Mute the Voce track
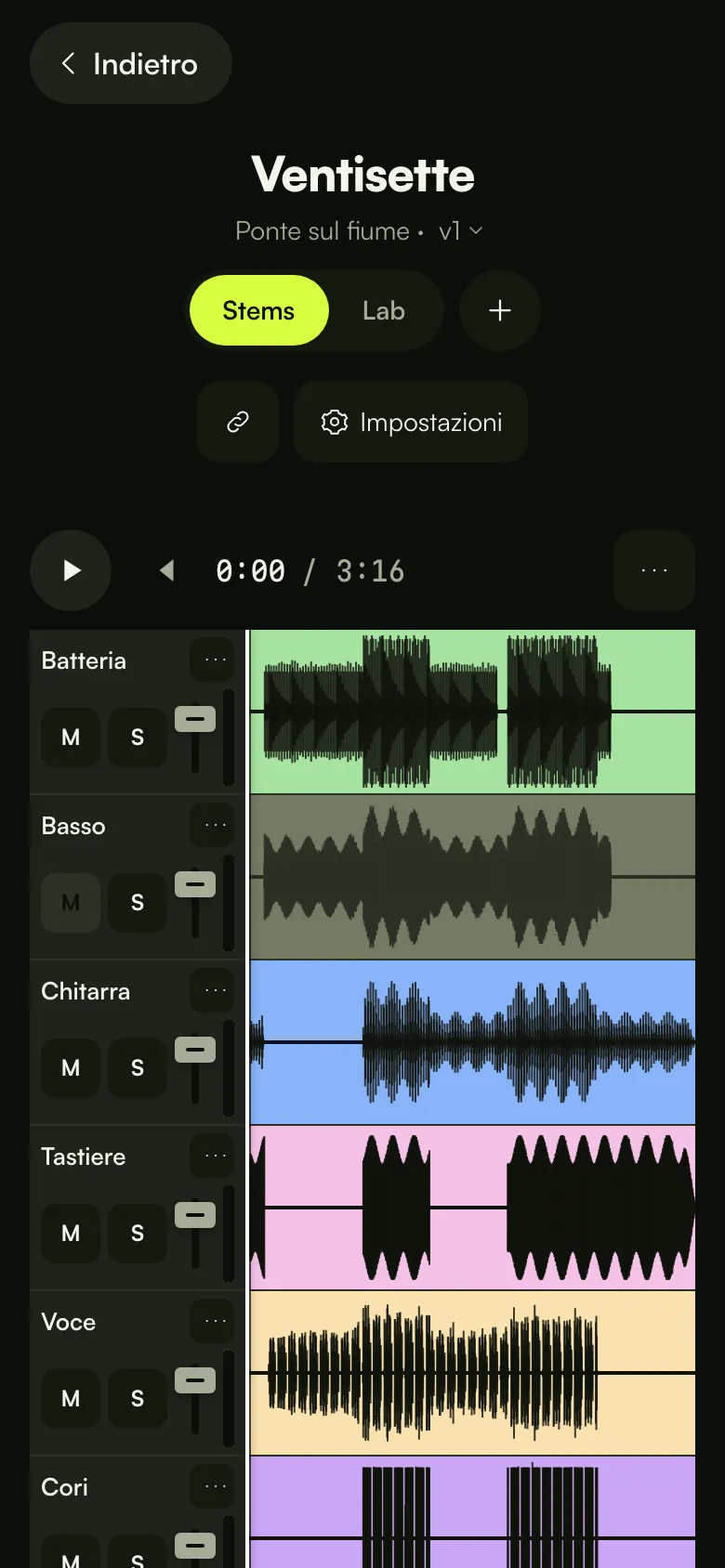The height and width of the screenshot is (1568, 725). tap(71, 1399)
